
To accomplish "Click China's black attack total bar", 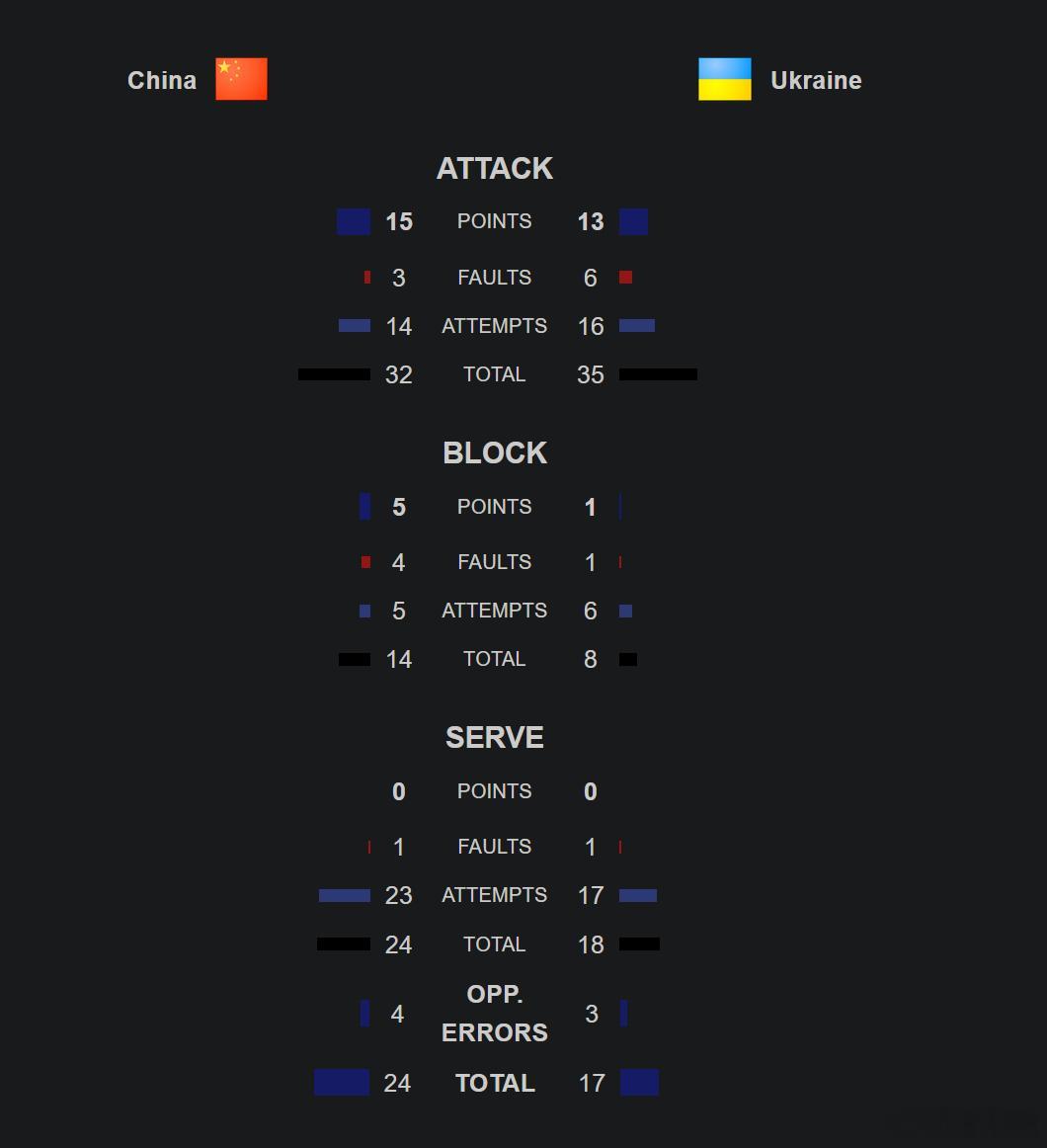I will tap(334, 374).
